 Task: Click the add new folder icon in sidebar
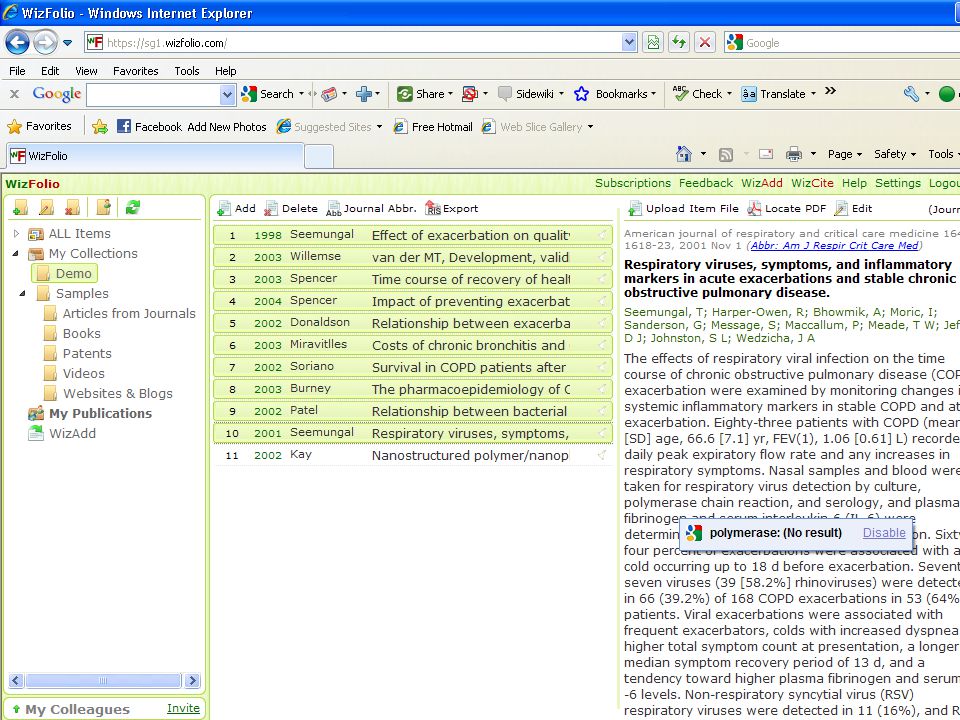pyautogui.click(x=20, y=208)
